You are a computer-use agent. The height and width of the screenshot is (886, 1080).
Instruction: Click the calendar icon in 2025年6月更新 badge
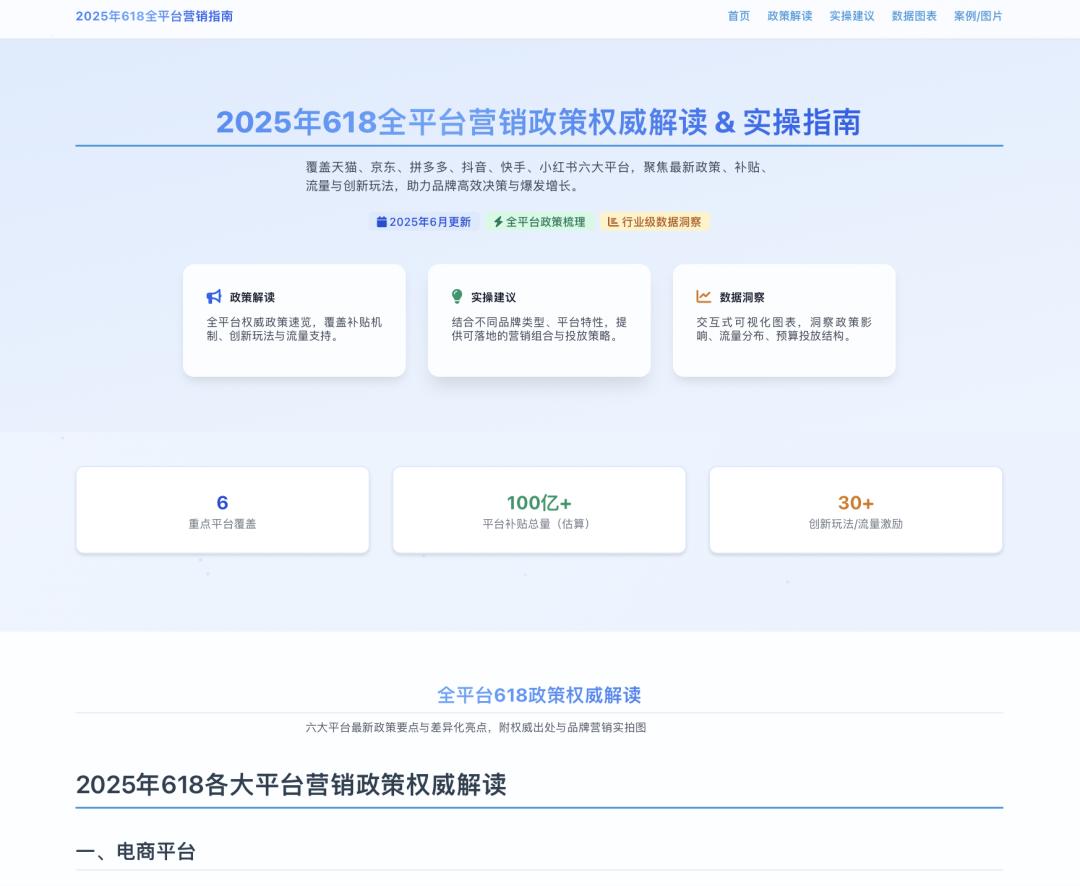[x=381, y=222]
